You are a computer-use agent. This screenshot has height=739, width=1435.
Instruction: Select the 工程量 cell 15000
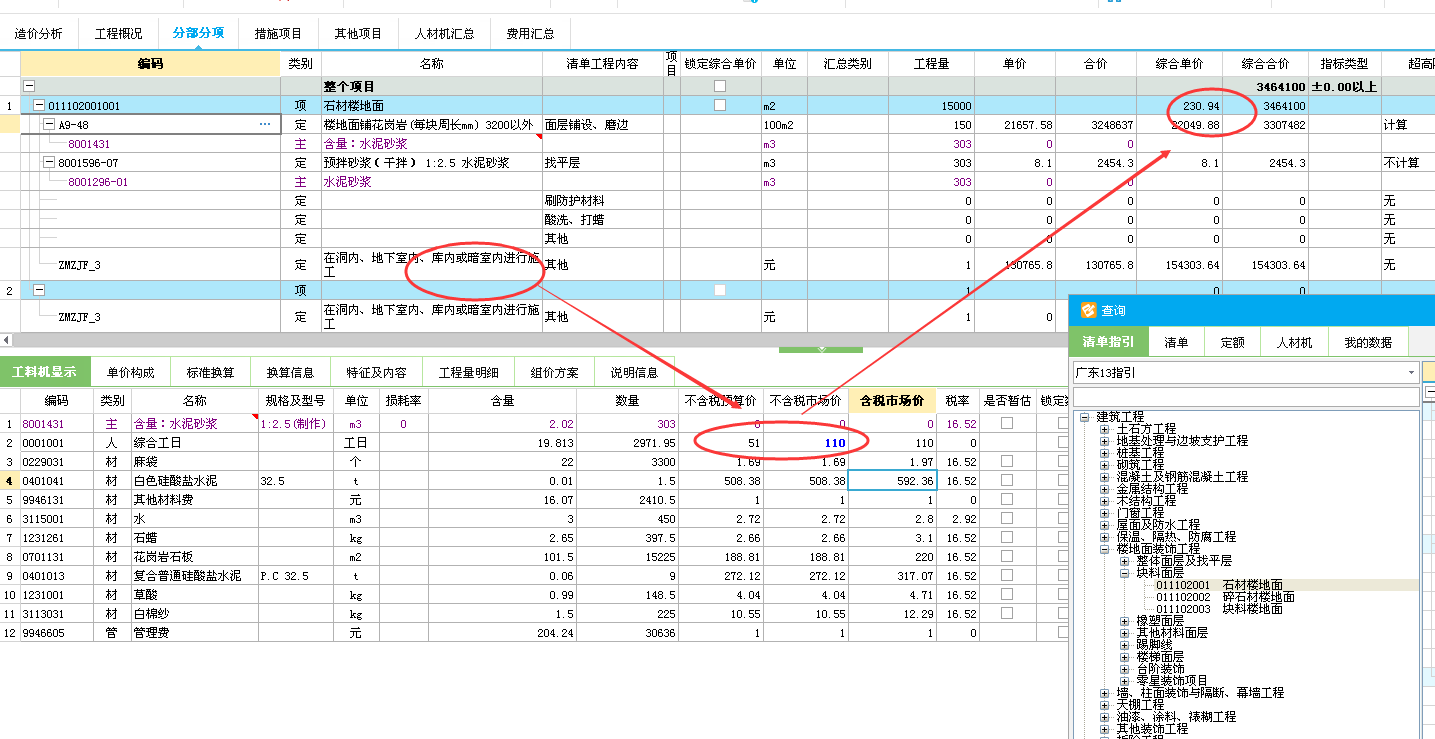[x=931, y=105]
